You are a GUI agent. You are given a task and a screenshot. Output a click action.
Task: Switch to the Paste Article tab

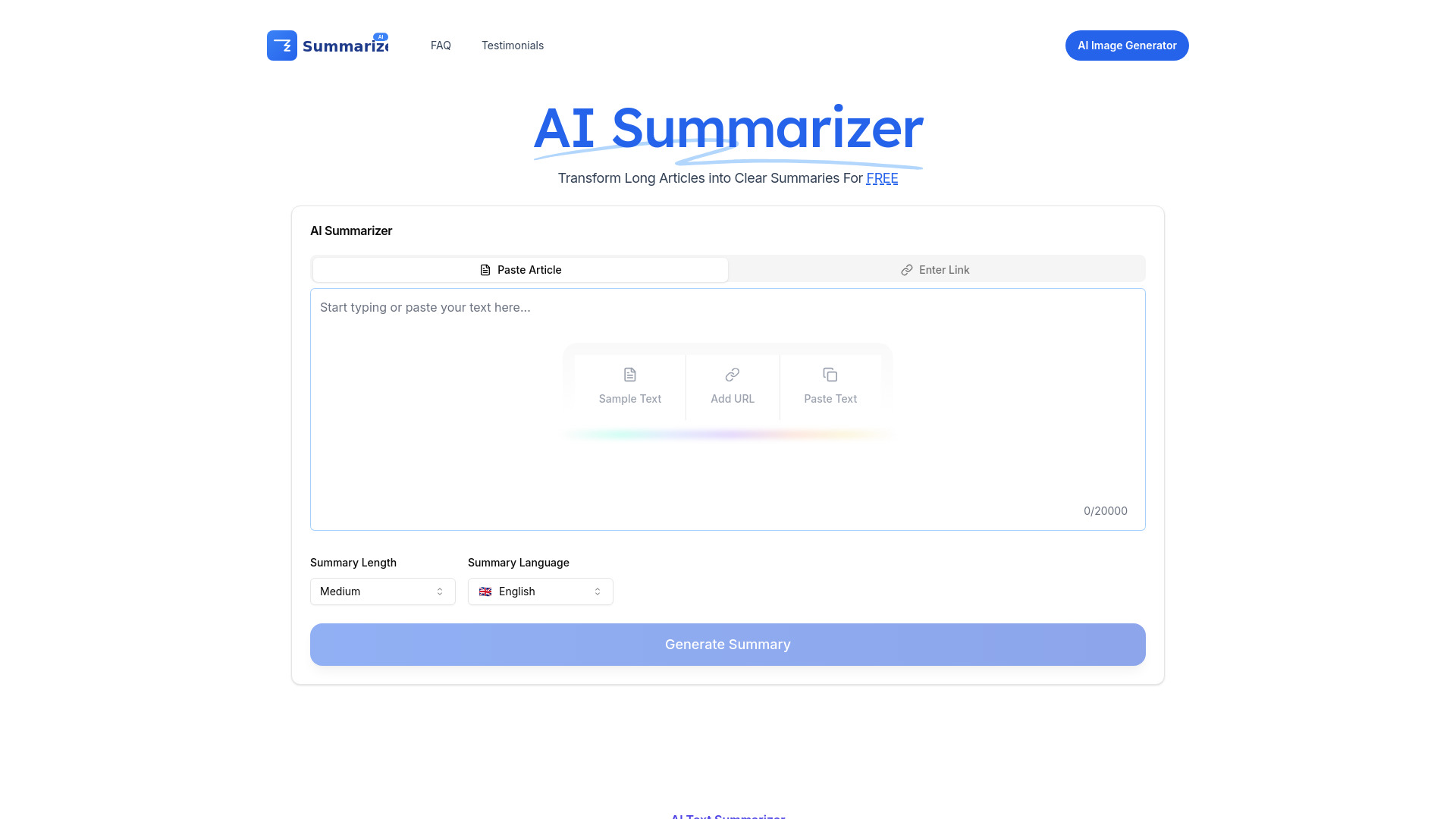[519, 269]
